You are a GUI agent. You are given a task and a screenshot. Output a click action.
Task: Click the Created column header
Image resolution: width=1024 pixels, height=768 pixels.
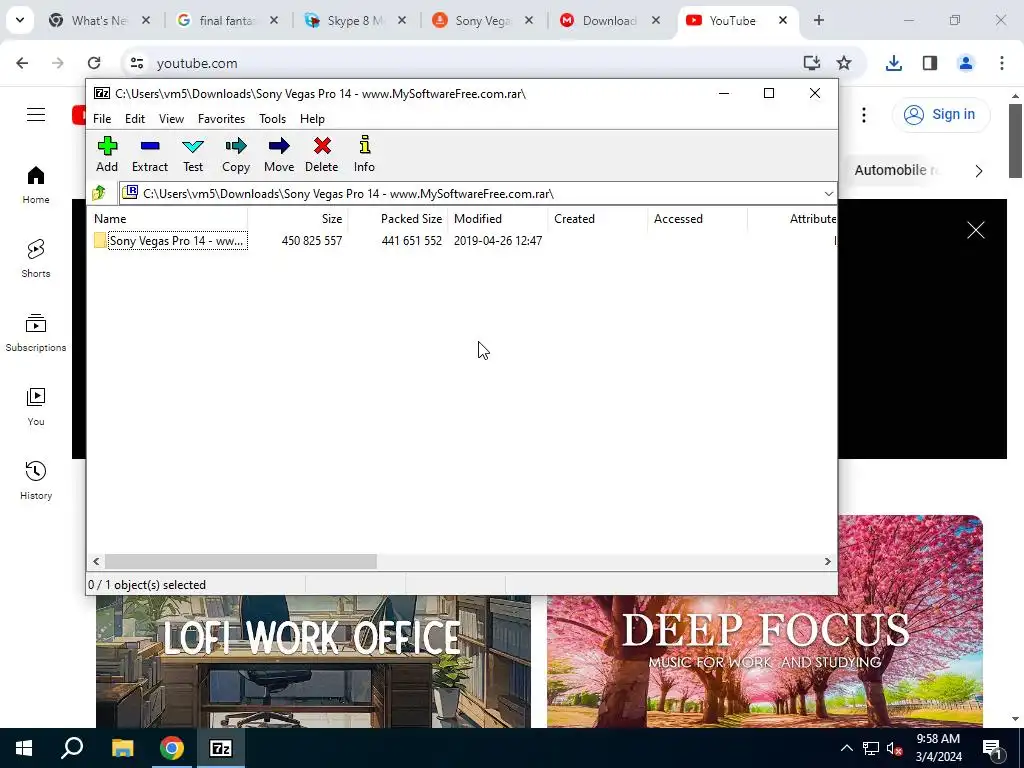tap(598, 219)
